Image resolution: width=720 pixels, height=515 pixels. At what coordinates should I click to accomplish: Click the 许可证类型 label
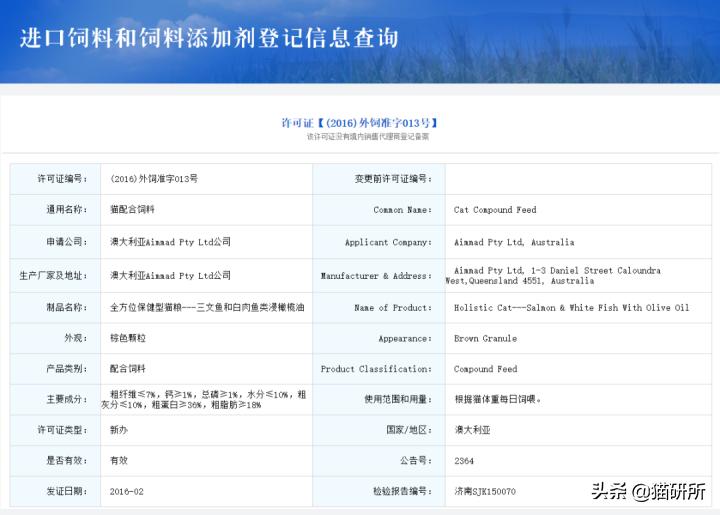pos(62,430)
